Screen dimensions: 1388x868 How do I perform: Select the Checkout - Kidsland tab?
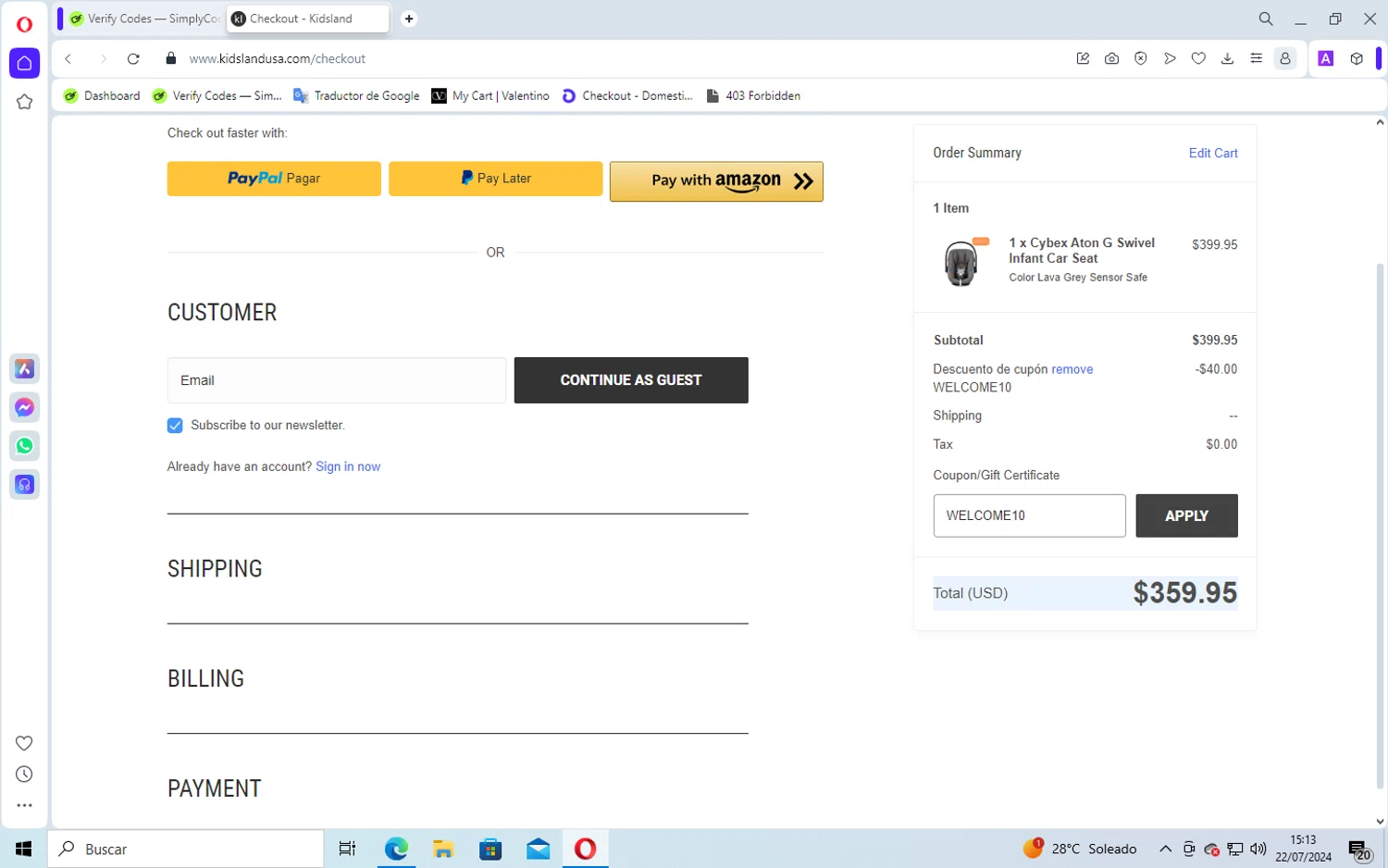307,19
